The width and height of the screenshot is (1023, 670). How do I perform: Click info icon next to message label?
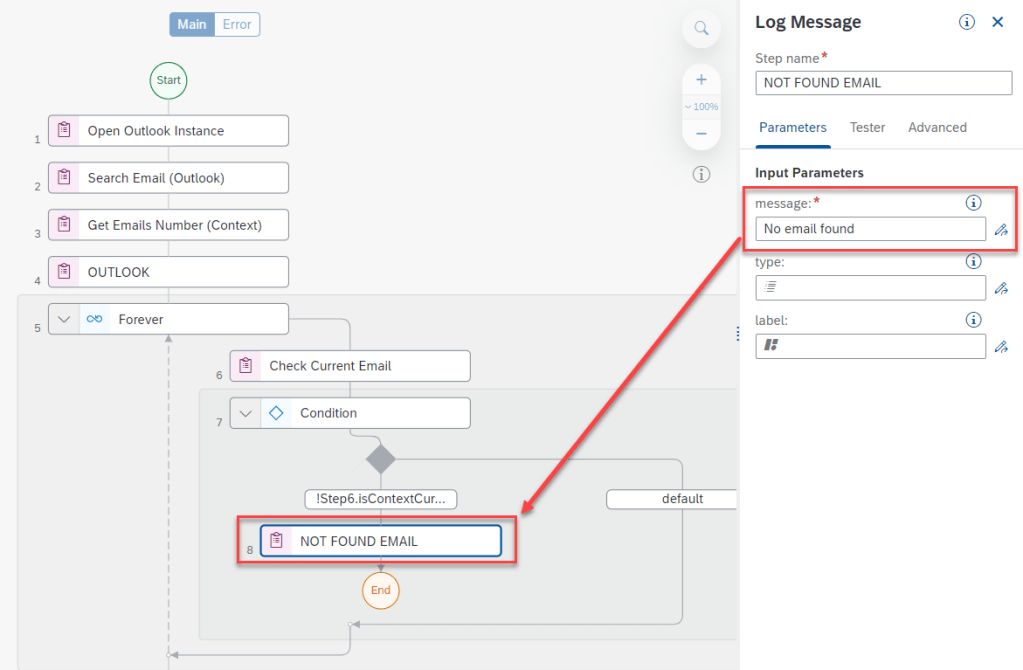point(973,203)
